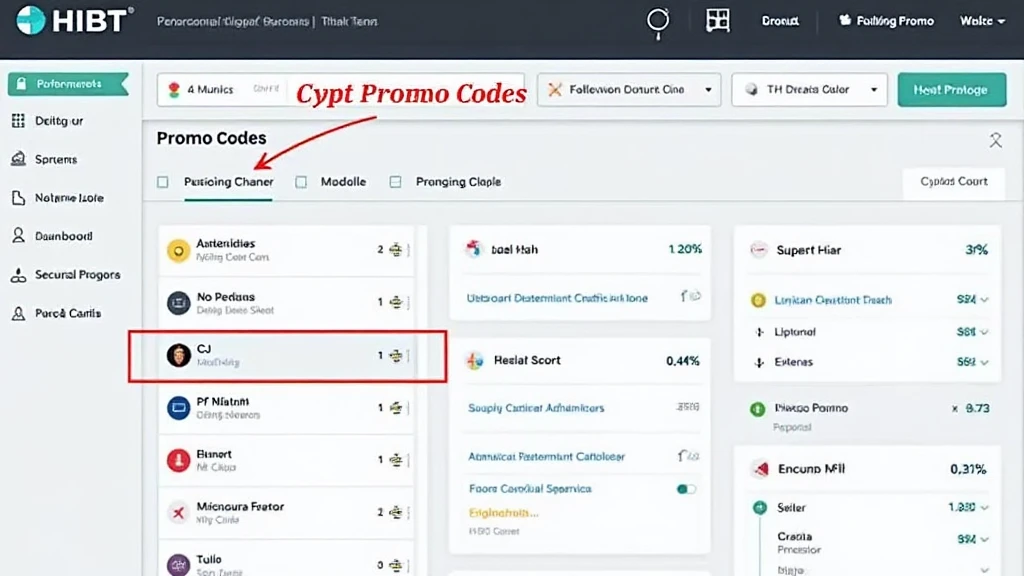The image size is (1024, 576).
Task: Click the Bianert red avatar icon
Action: (178, 460)
